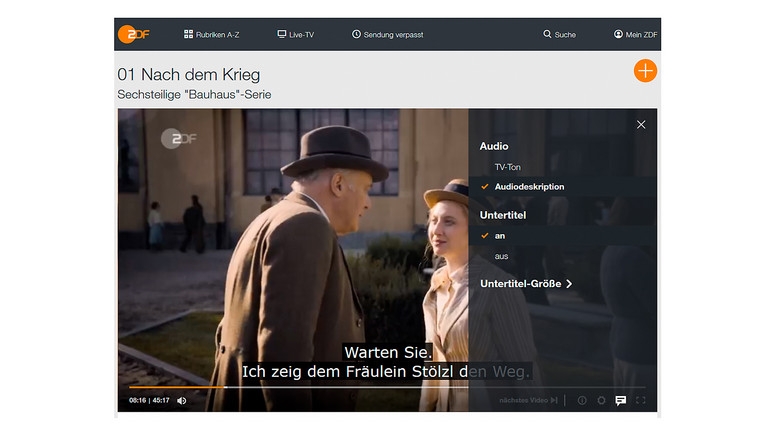Image resolution: width=768 pixels, height=432 pixels.
Task: Click the Suche search icon
Action: pyautogui.click(x=548, y=34)
